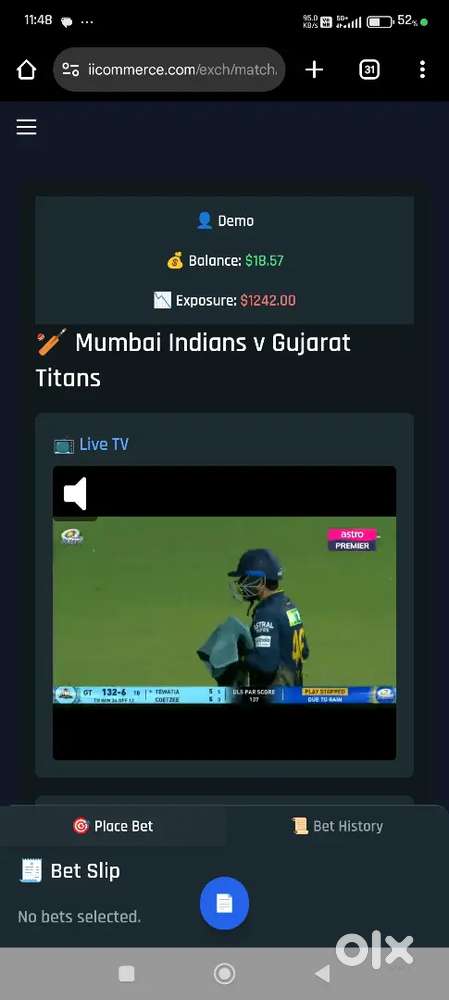
Task: Open the browser three-dot menu
Action: coord(422,70)
